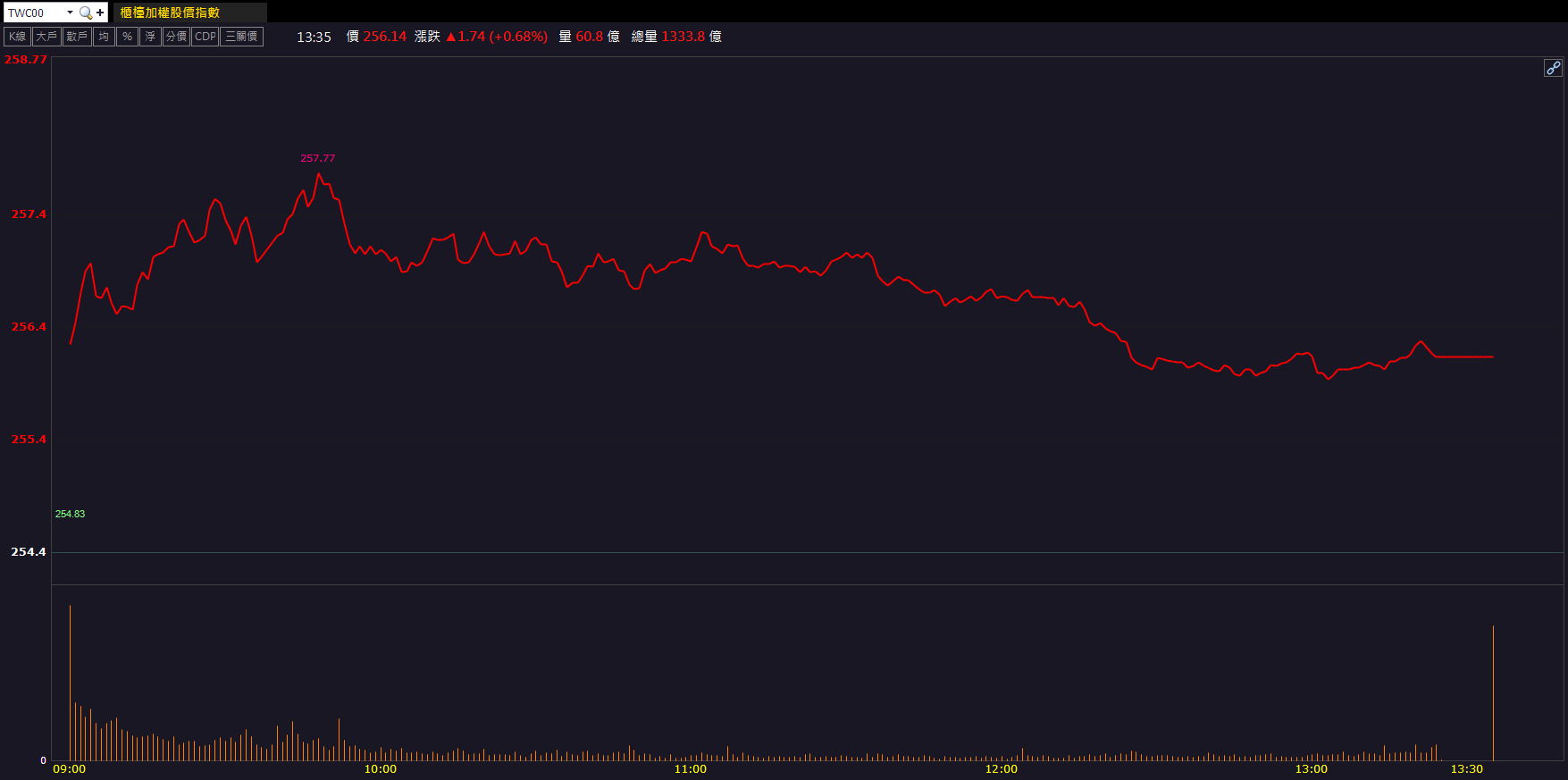Screen dimensions: 1568x780
Task: Open the 分價 price distribution view
Action: click(176, 37)
